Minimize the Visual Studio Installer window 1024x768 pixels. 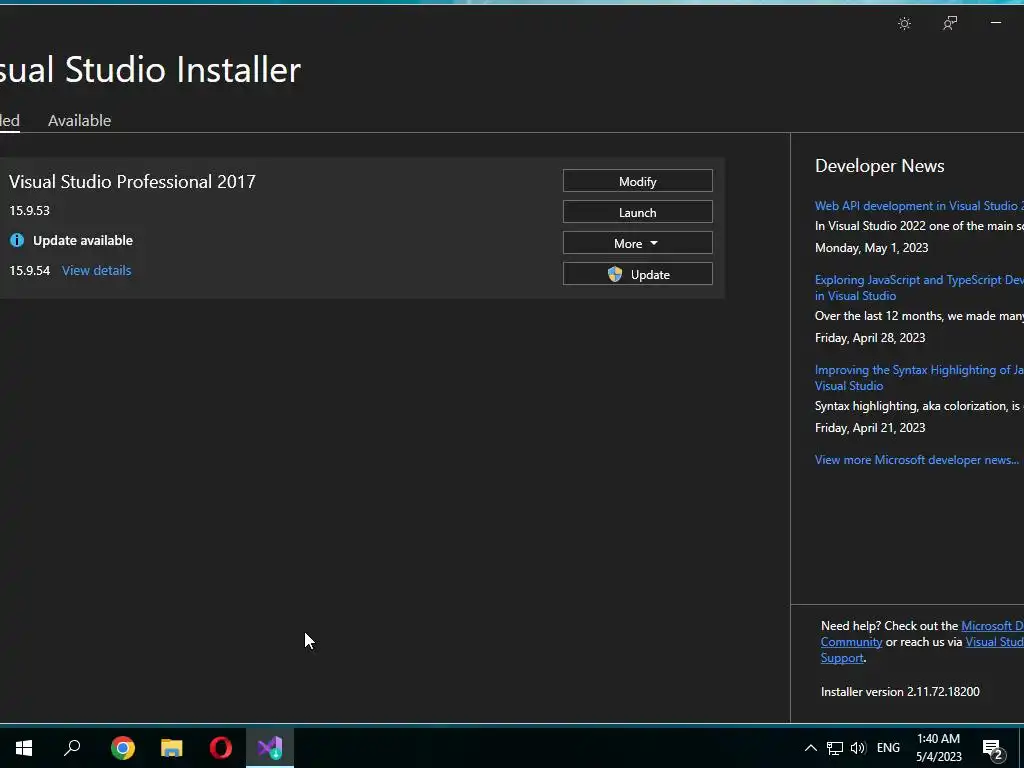pos(996,23)
